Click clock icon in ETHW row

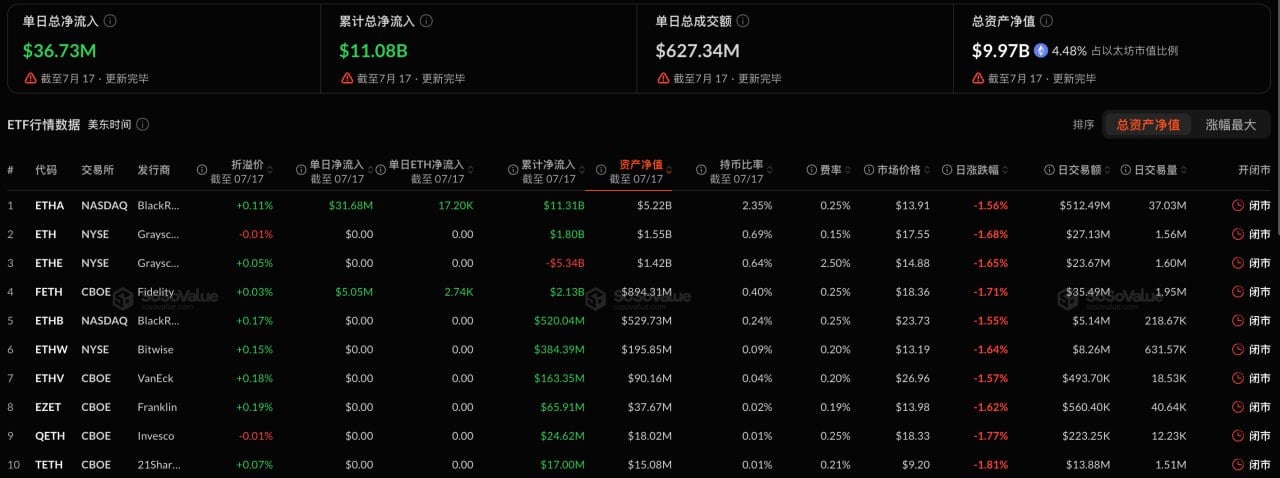[1238, 349]
